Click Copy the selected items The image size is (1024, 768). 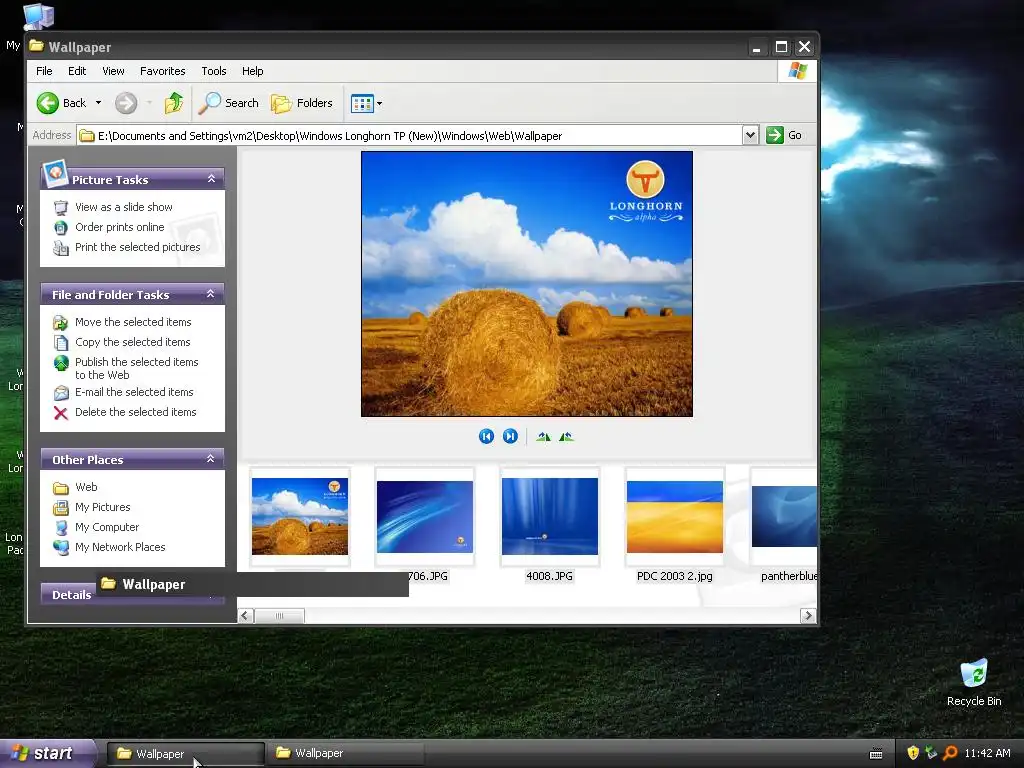click(133, 342)
